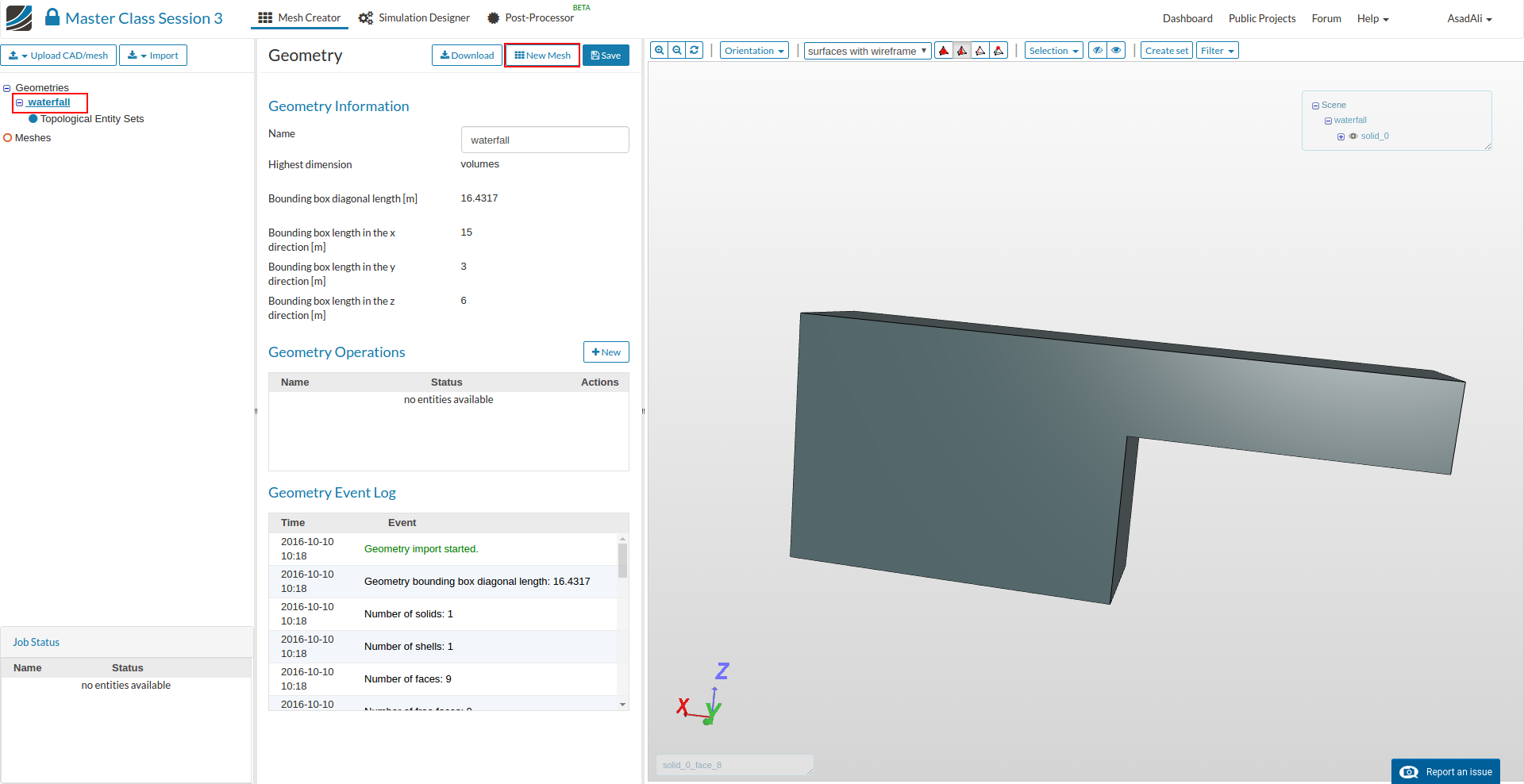Select the pyramid icon with red vertex dot
This screenshot has width=1524, height=784.
999,51
